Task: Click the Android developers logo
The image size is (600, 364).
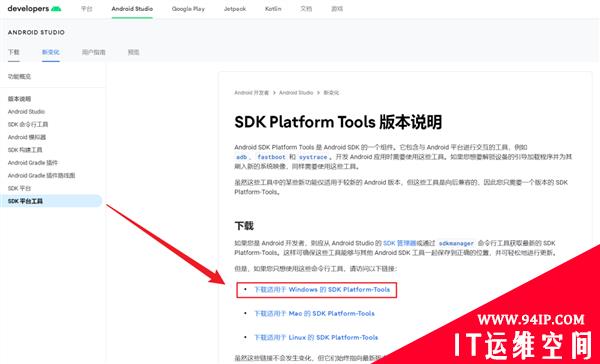Action: tap(34, 8)
